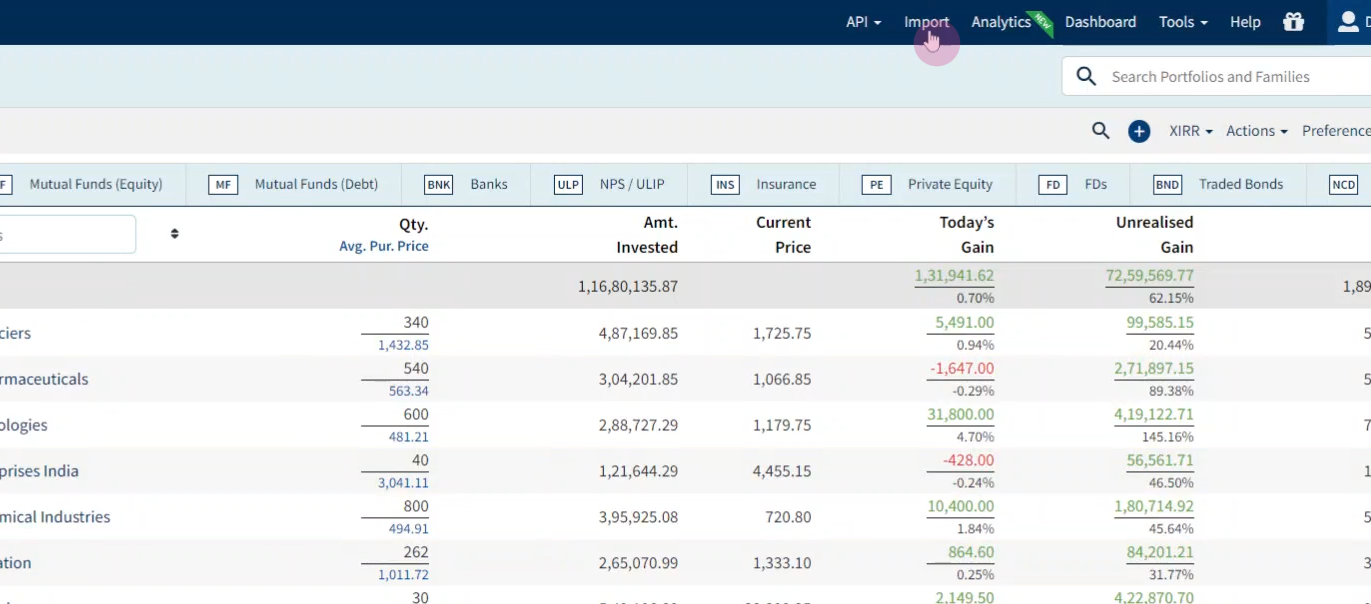The image size is (1371, 604).
Task: Click the INS badge icon
Action: tap(725, 185)
